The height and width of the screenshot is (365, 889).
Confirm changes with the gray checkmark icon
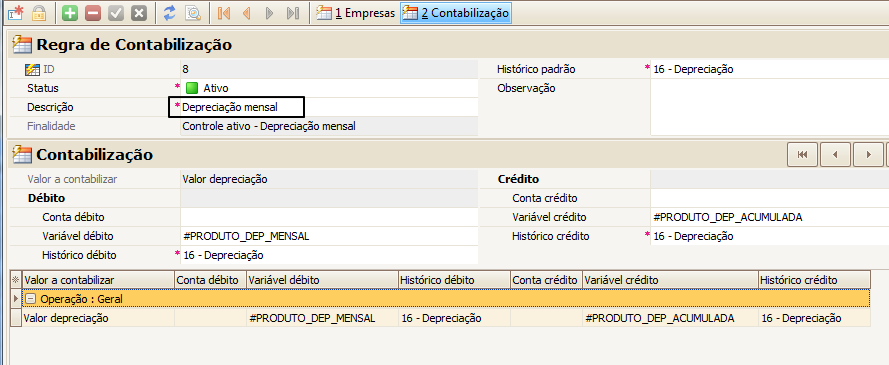[x=116, y=12]
